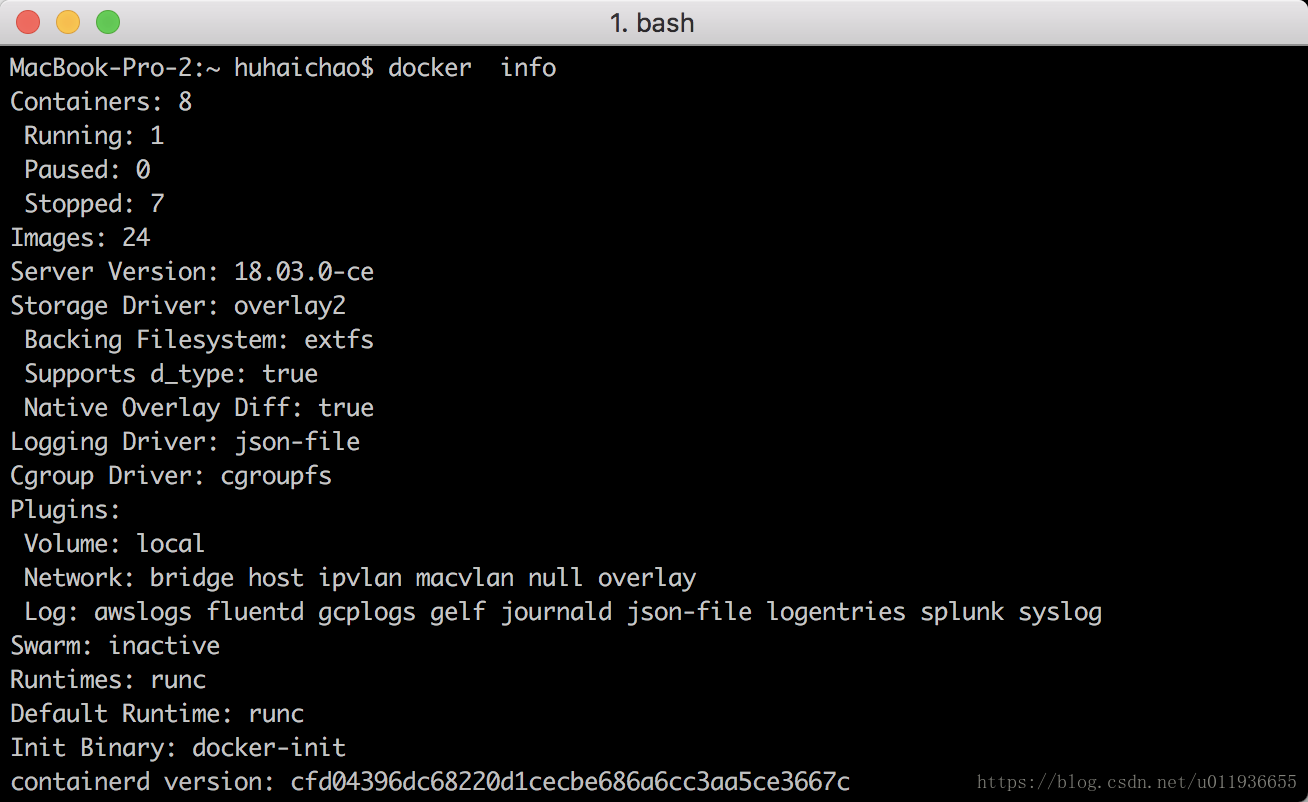Click the 'docker info' command text

(x=472, y=68)
